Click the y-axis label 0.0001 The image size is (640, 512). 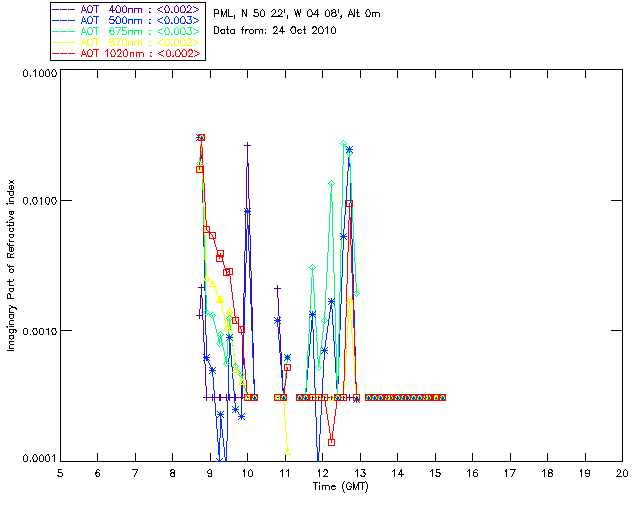click(39, 459)
